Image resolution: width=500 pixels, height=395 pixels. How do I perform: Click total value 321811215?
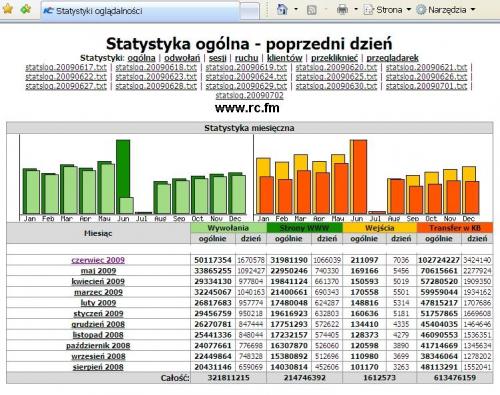[x=228, y=378]
